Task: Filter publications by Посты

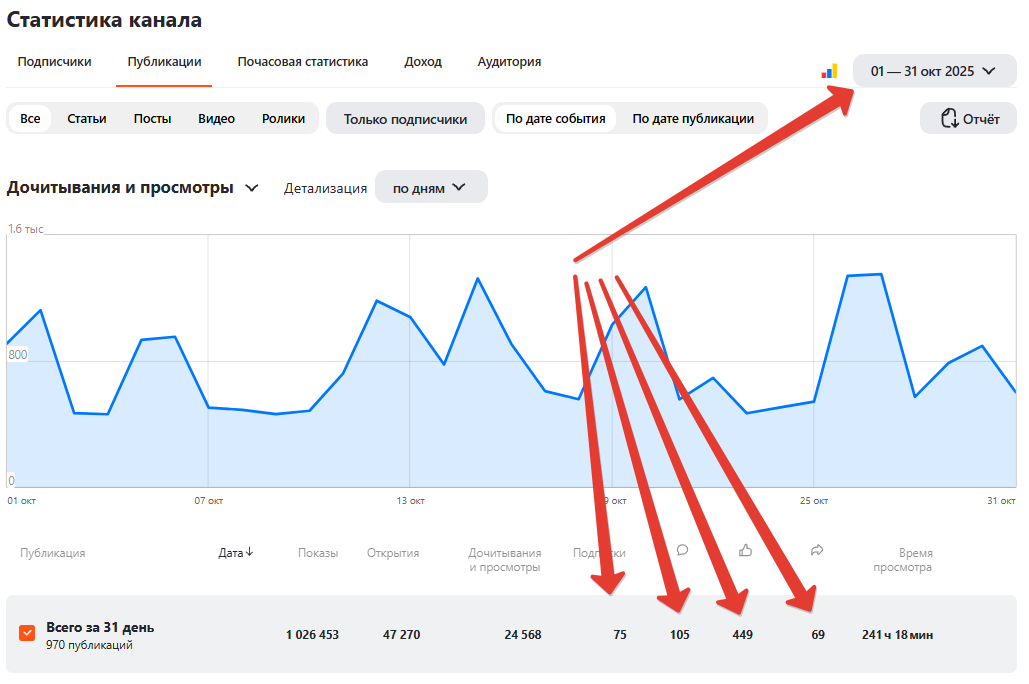Action: pos(152,119)
